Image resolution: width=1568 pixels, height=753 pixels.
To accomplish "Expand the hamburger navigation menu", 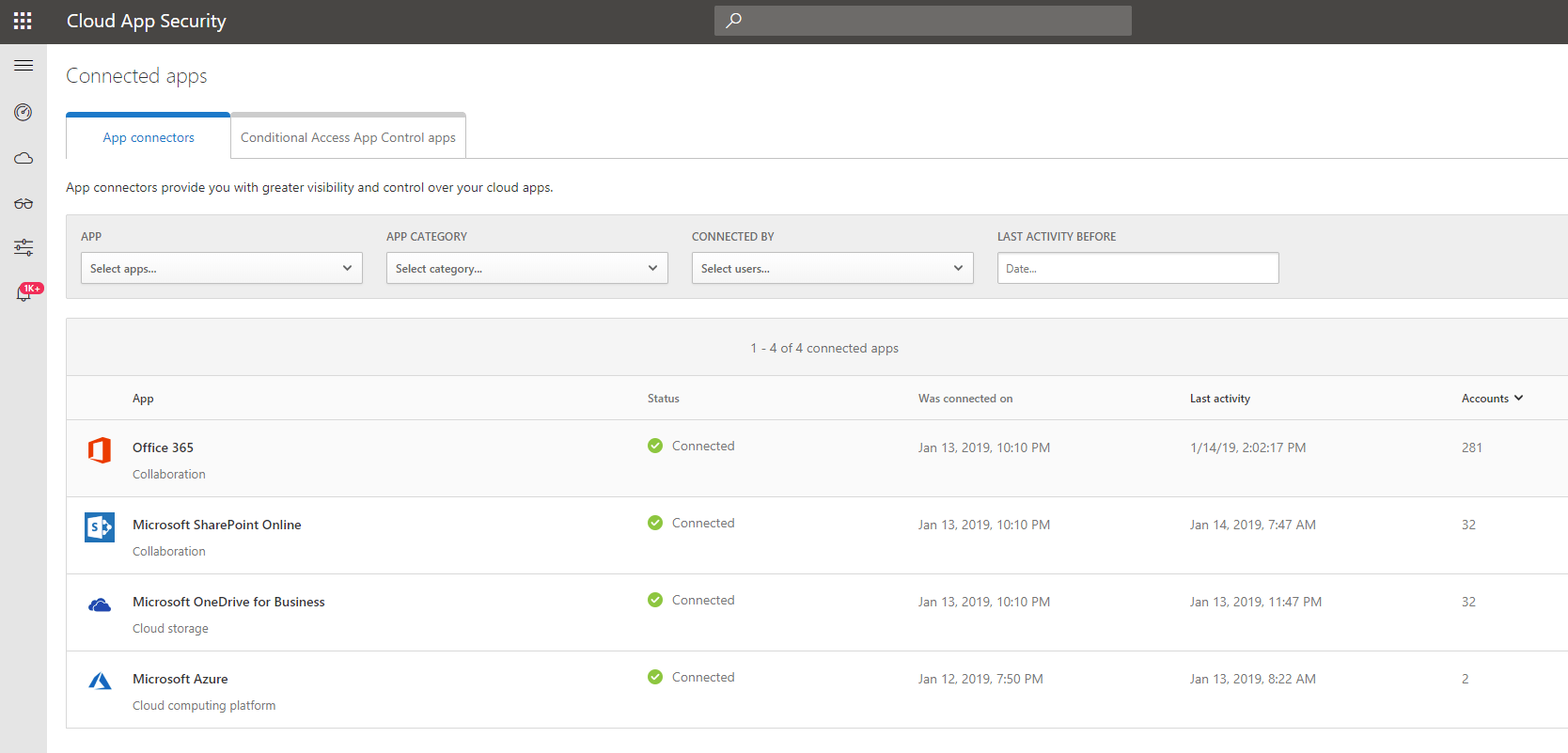I will coord(24,66).
